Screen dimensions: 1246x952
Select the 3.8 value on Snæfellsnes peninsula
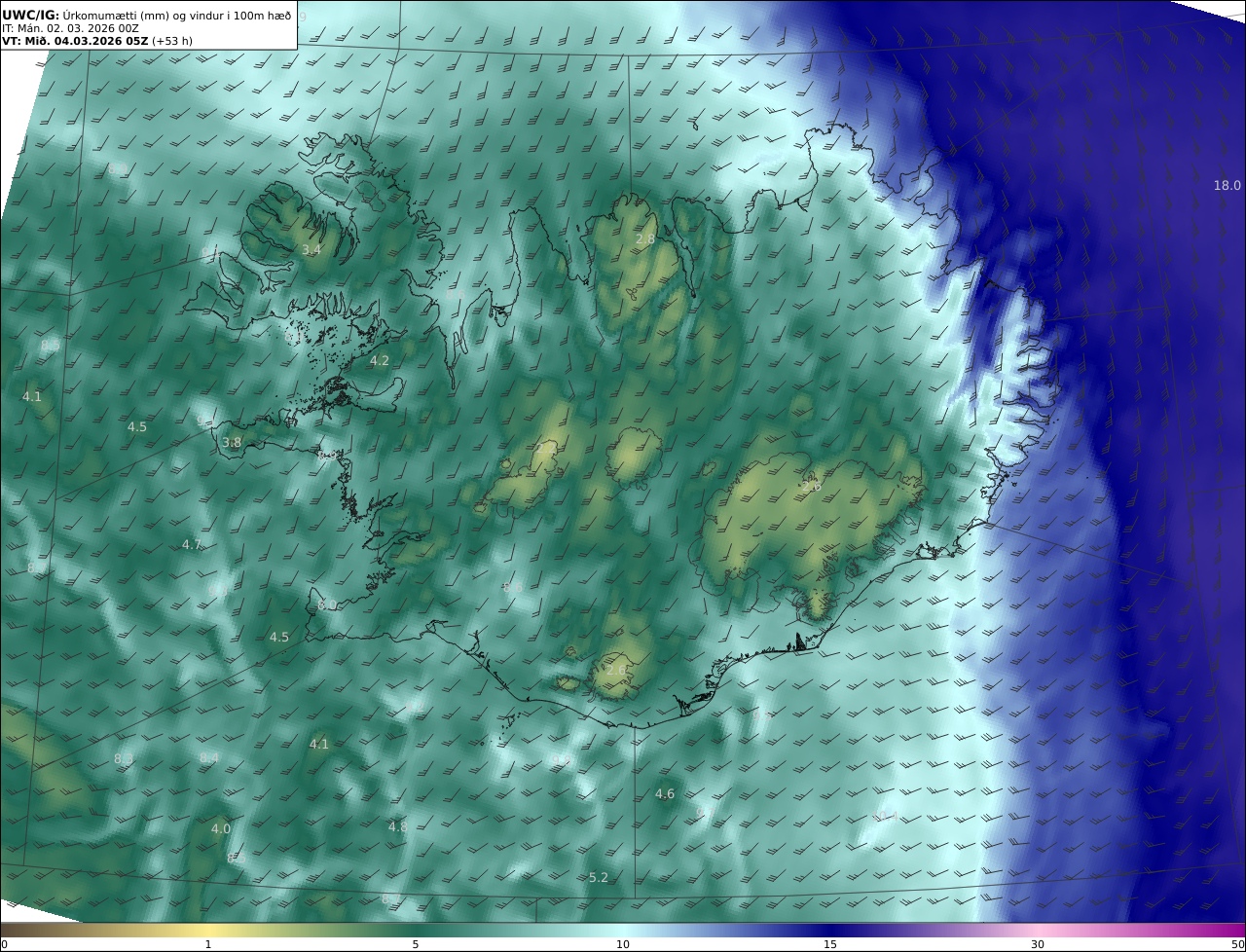point(232,442)
